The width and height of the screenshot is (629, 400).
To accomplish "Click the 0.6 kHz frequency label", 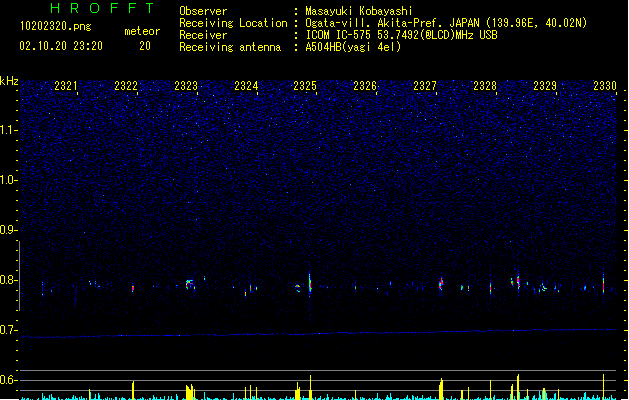I will [9, 380].
